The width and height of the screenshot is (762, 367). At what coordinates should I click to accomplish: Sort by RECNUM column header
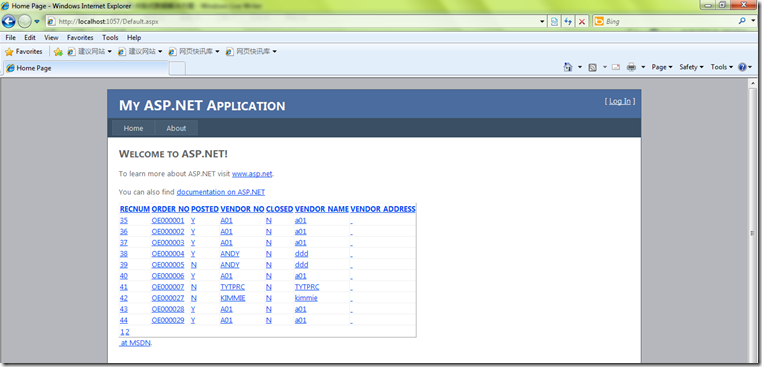click(135, 209)
